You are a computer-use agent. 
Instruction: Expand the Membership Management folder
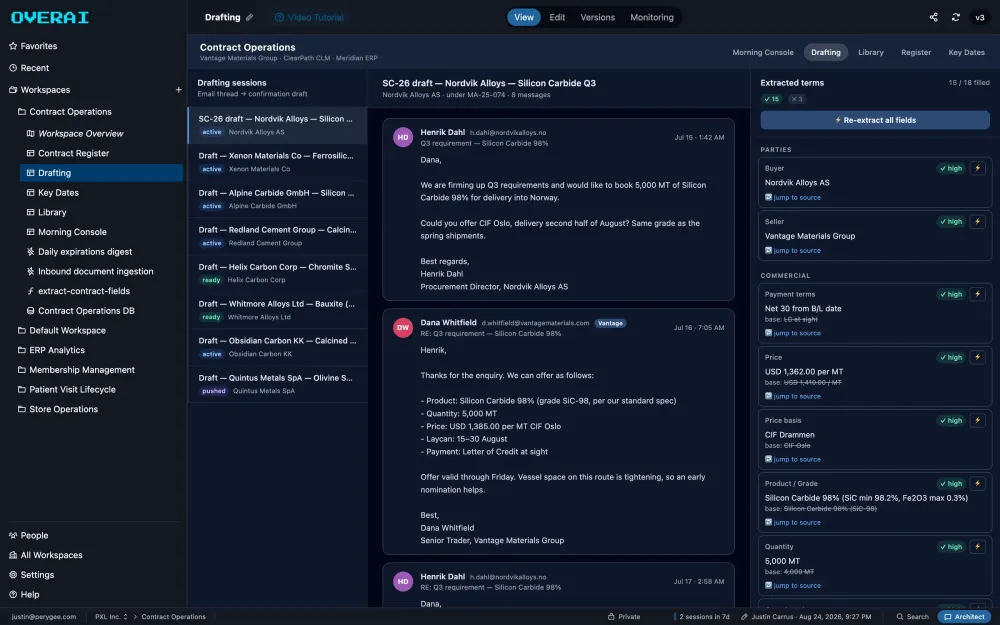[76, 370]
